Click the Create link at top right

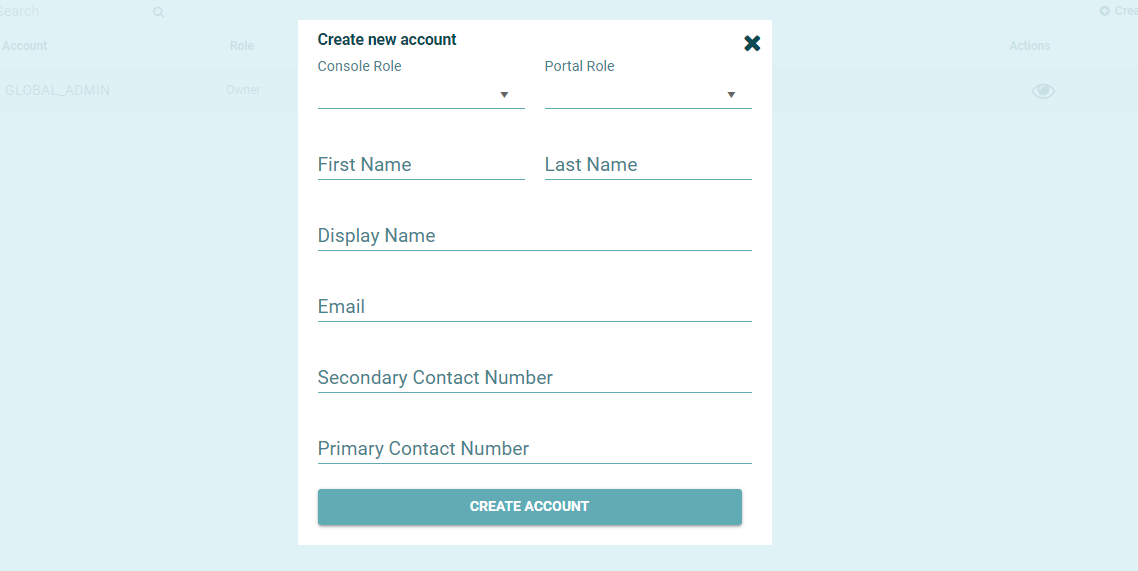coord(1125,11)
